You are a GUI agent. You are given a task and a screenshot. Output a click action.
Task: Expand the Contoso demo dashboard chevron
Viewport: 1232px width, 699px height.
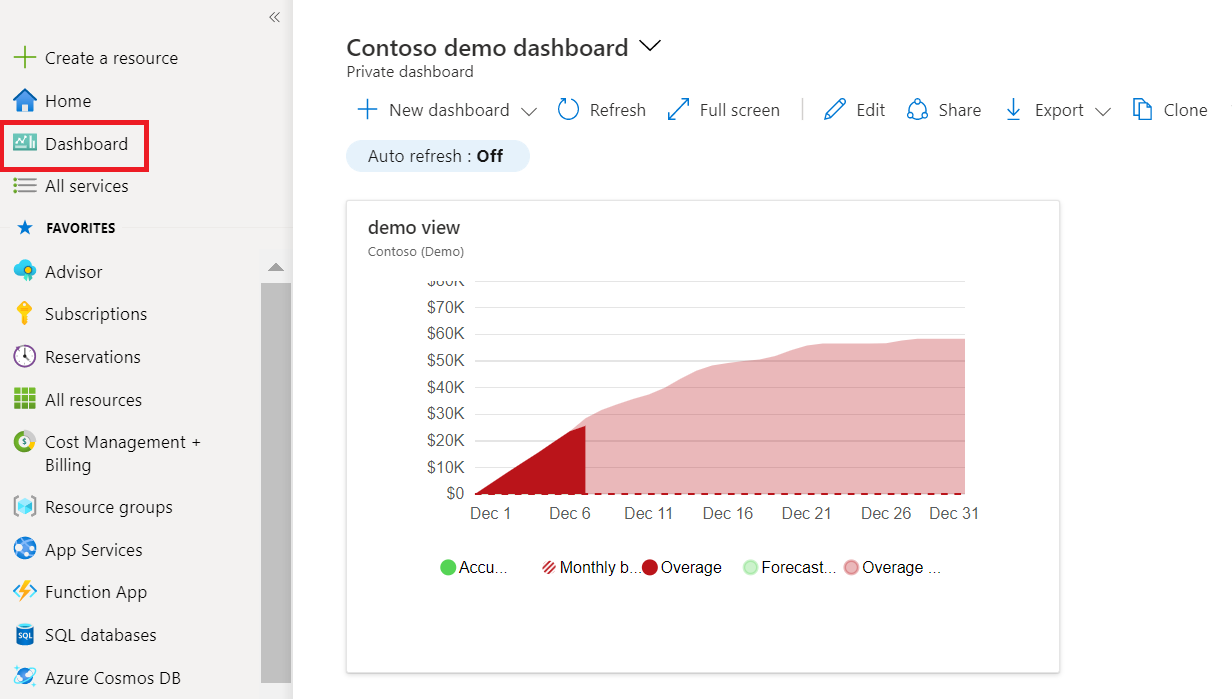pos(650,46)
